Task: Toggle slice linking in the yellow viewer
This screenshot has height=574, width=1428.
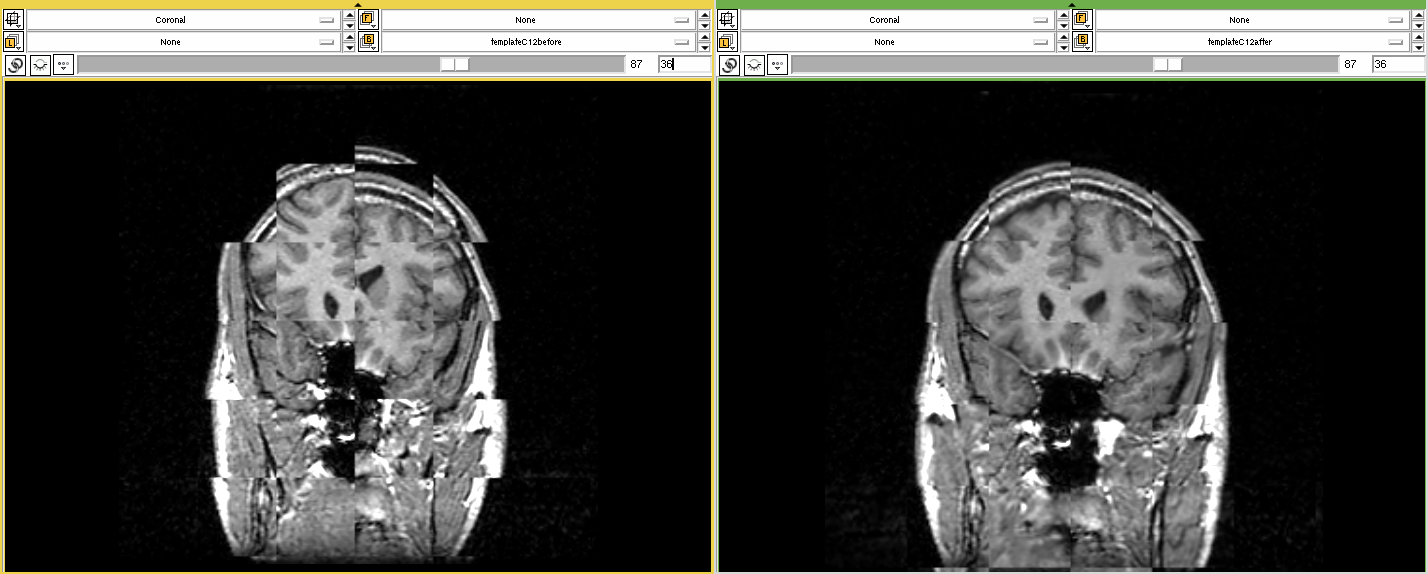Action: (x=15, y=65)
